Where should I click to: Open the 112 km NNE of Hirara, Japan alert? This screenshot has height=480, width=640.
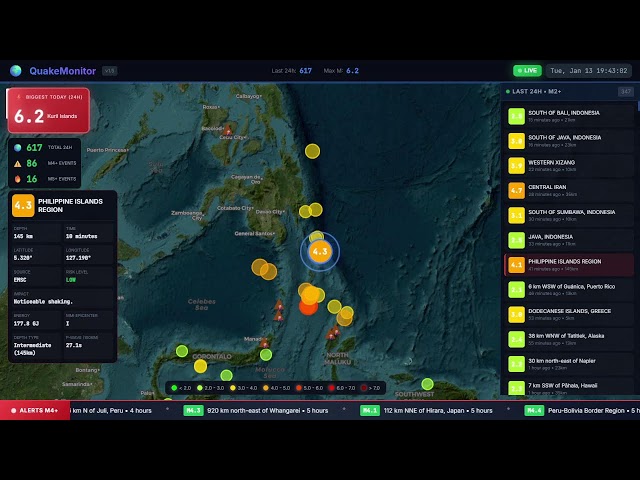[427, 411]
